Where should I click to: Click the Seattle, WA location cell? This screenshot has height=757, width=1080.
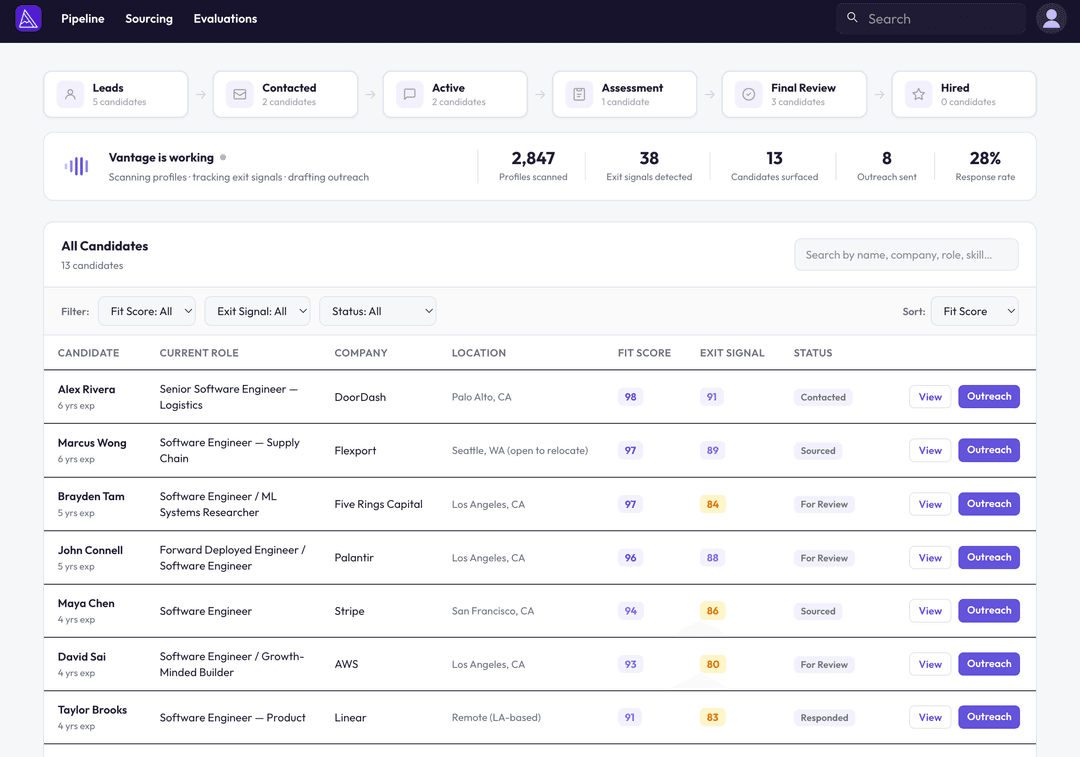[520, 450]
